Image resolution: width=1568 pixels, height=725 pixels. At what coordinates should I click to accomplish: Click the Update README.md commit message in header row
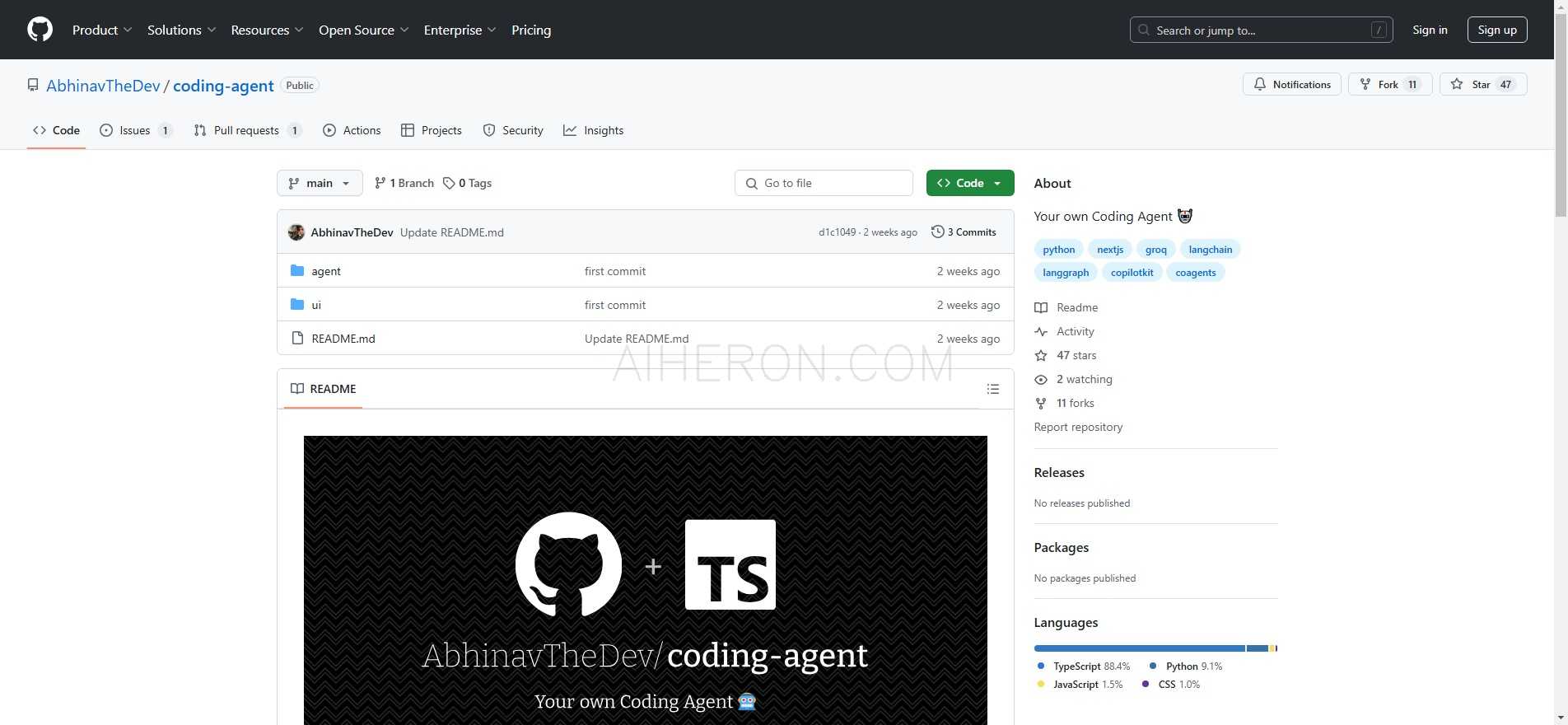tap(452, 232)
